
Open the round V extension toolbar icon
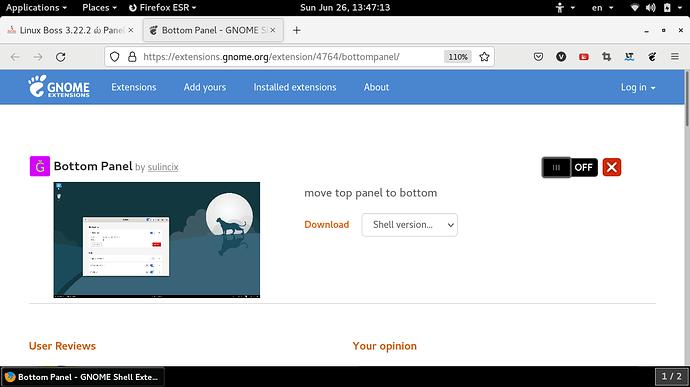click(561, 57)
